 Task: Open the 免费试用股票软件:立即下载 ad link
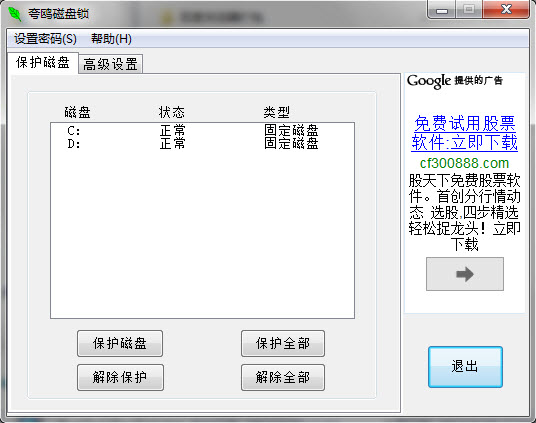(464, 133)
